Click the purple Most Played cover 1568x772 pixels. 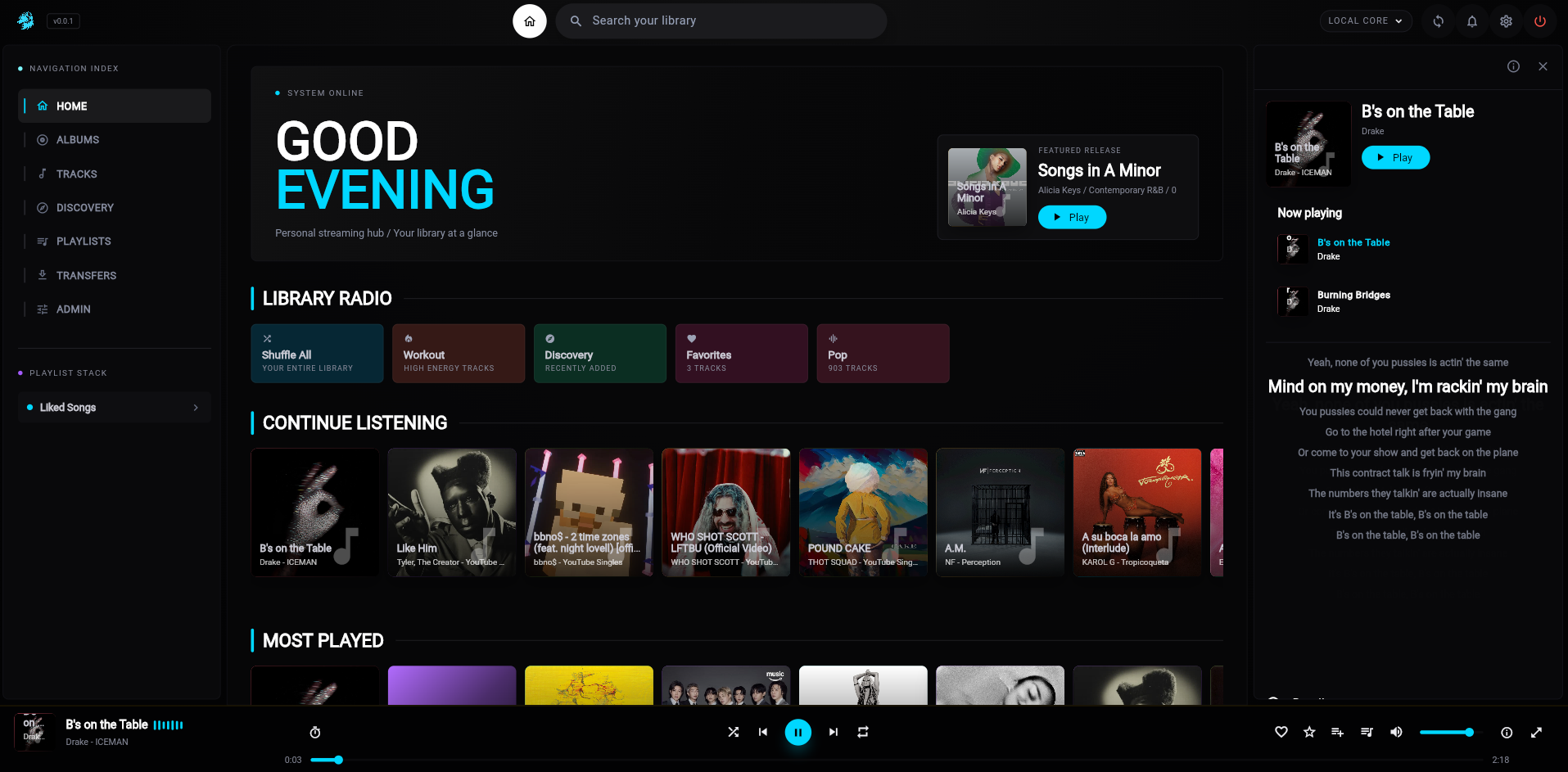(x=452, y=686)
